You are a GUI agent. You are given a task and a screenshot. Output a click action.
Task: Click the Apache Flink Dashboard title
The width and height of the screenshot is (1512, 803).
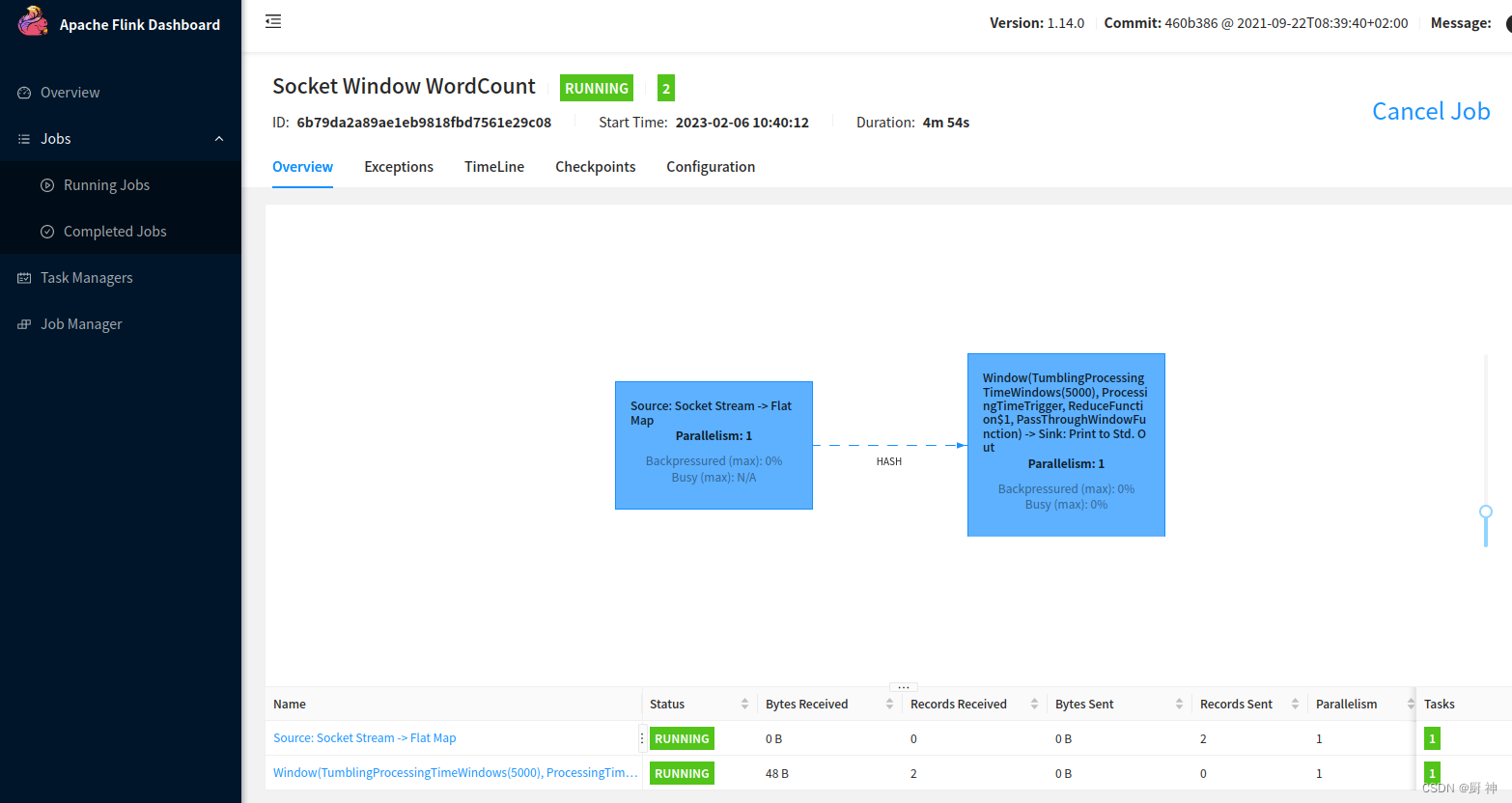140,25
